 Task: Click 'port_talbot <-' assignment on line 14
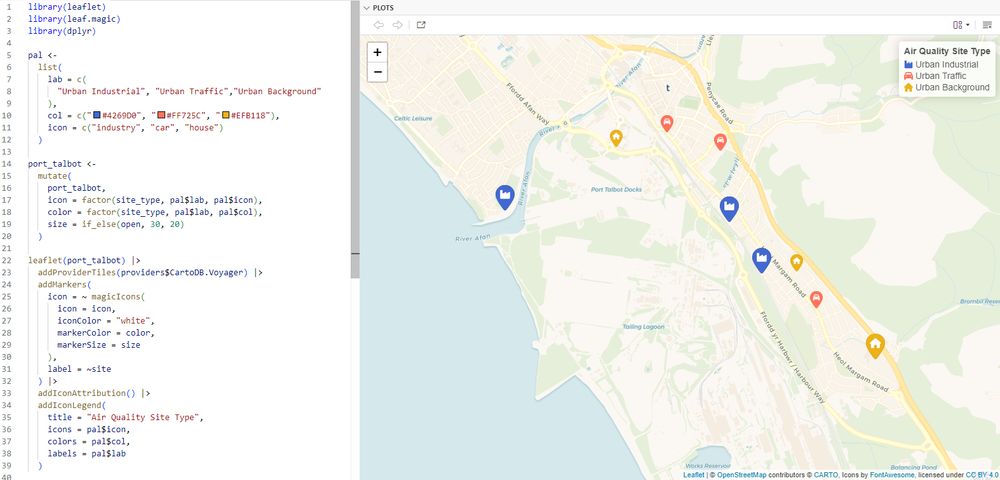pos(62,164)
